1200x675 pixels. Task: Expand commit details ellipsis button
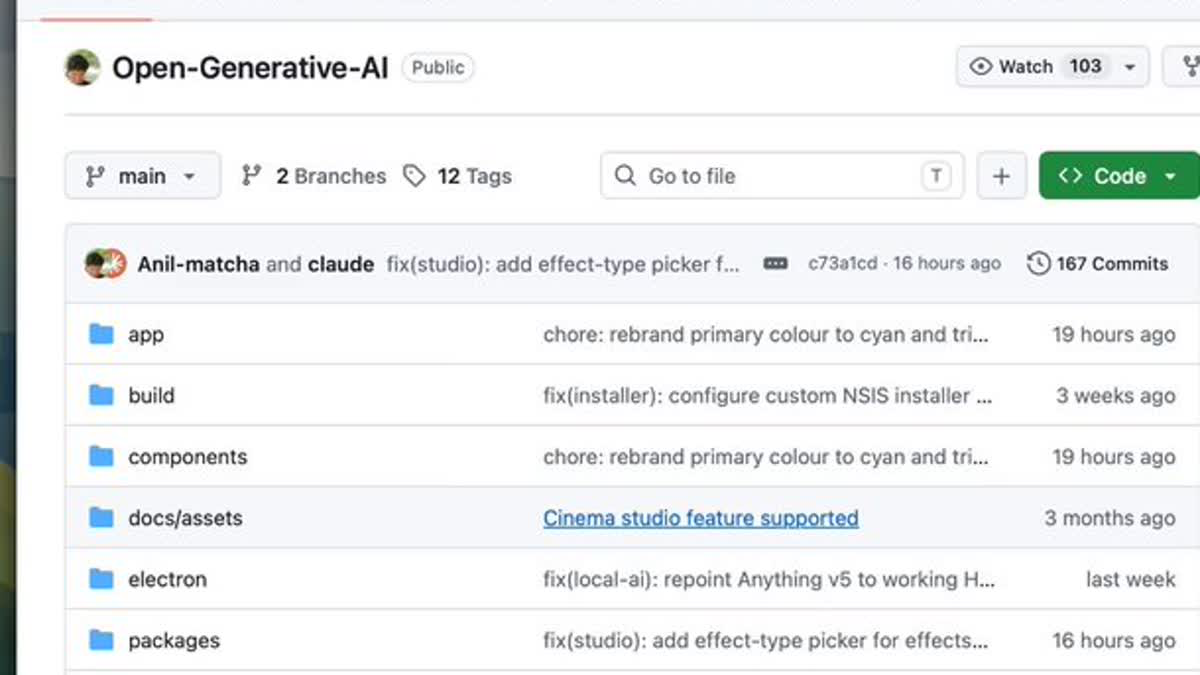click(775, 264)
